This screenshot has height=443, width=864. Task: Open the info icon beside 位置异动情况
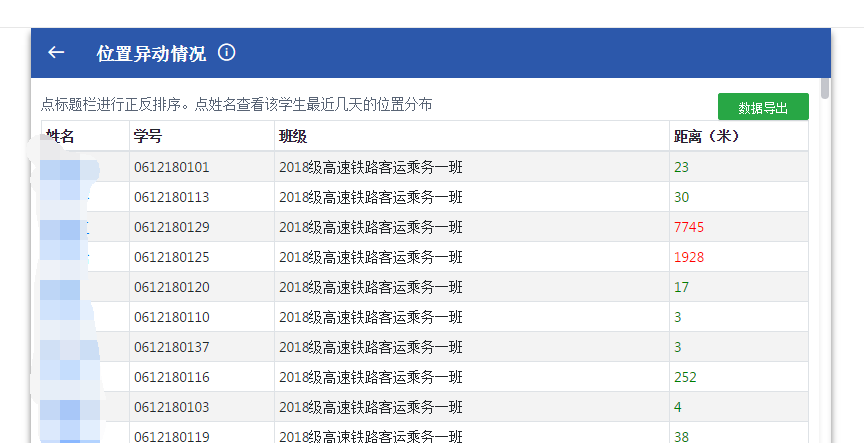coord(227,53)
